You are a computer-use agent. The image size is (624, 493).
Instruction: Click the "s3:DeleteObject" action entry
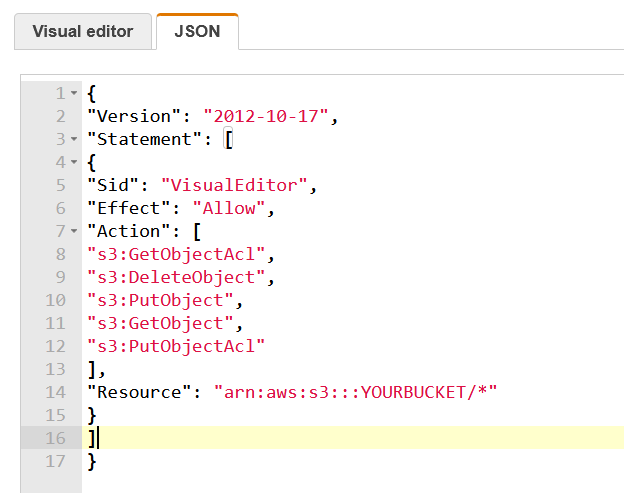click(176, 277)
